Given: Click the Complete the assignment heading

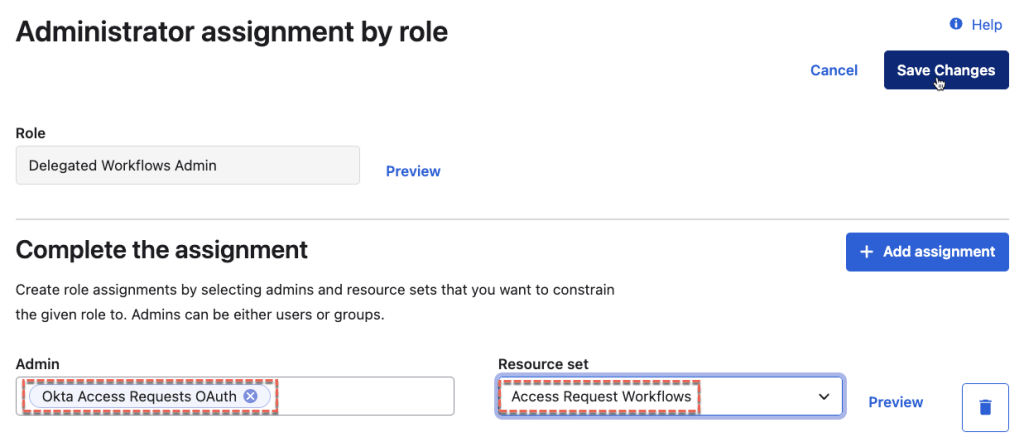Looking at the screenshot, I should pos(162,249).
